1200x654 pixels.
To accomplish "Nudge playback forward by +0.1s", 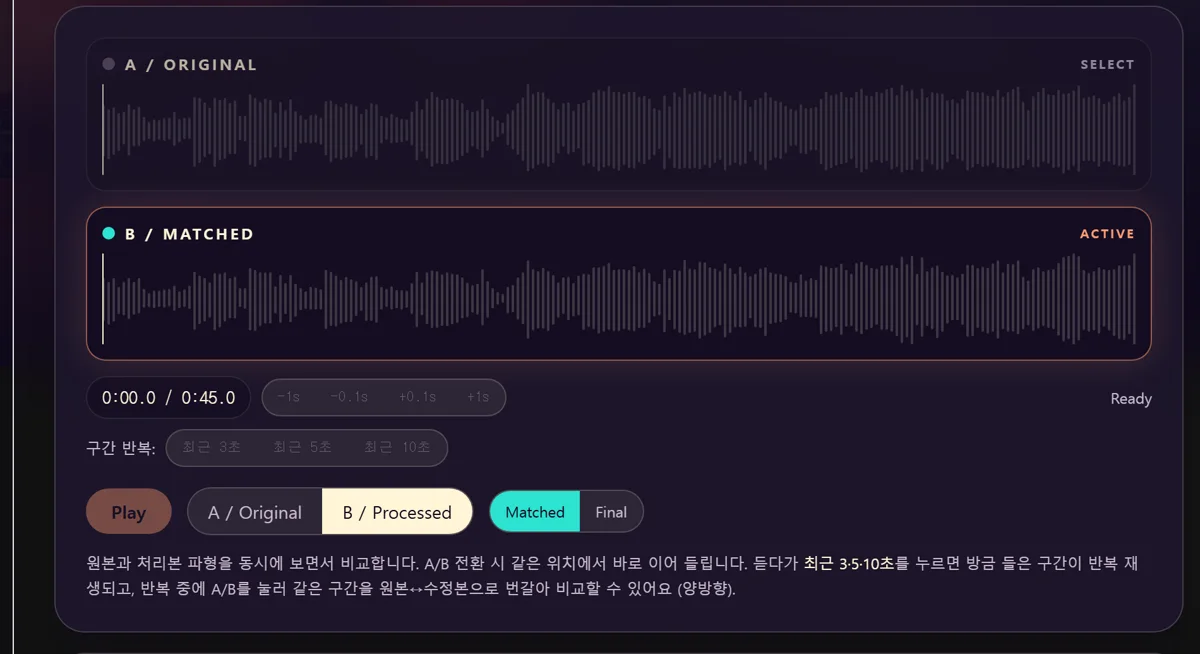I will point(417,397).
